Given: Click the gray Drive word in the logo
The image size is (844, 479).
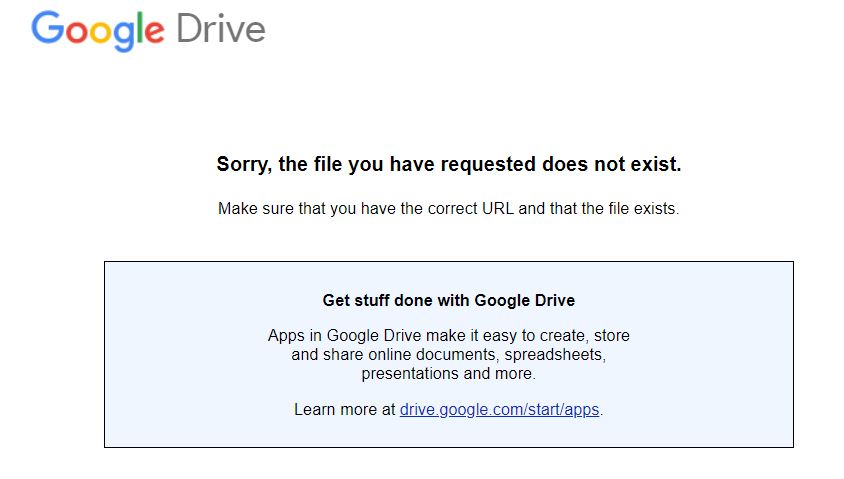Looking at the screenshot, I should 221,29.
